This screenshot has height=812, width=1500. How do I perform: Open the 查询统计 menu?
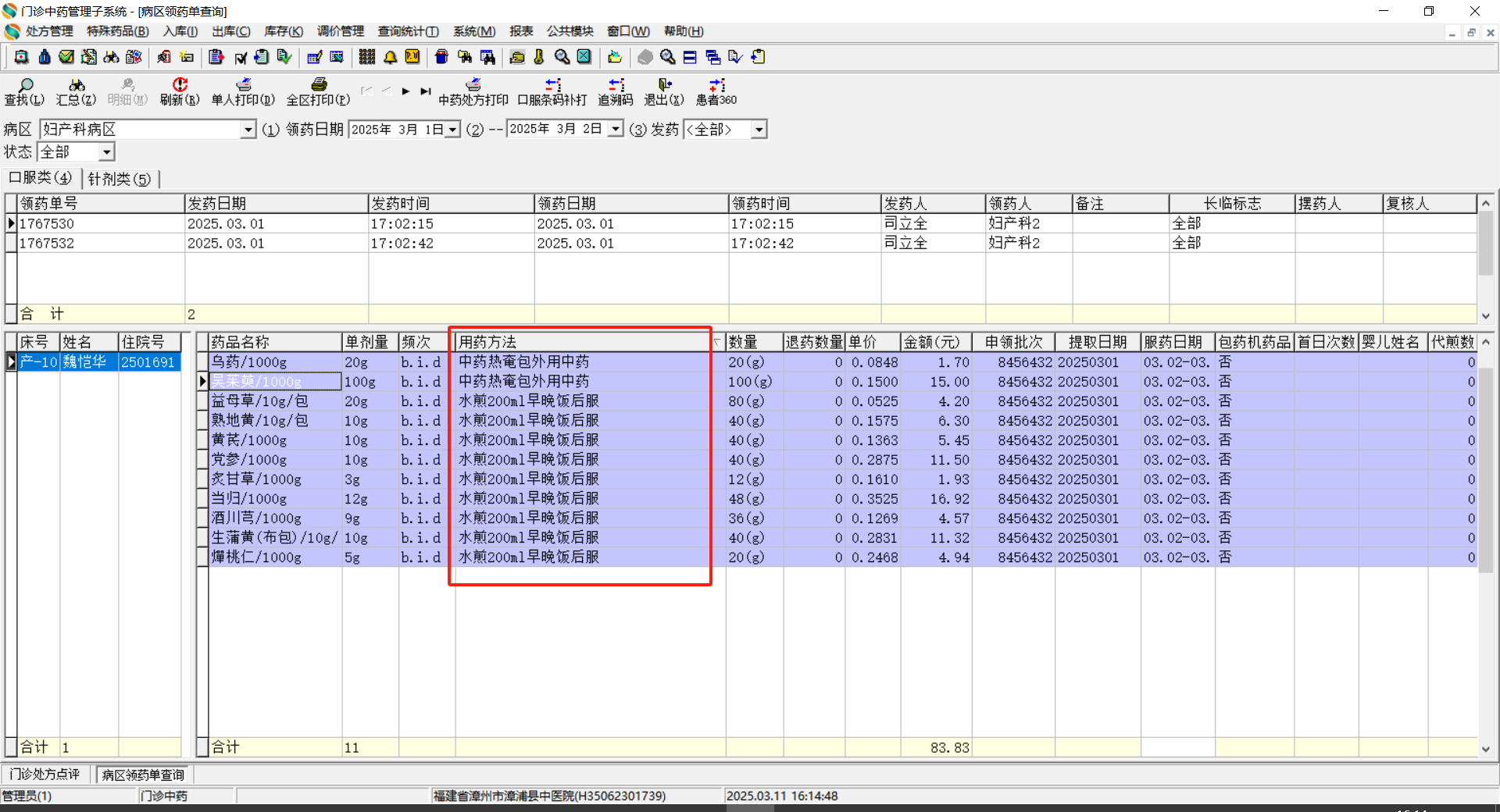[x=408, y=31]
